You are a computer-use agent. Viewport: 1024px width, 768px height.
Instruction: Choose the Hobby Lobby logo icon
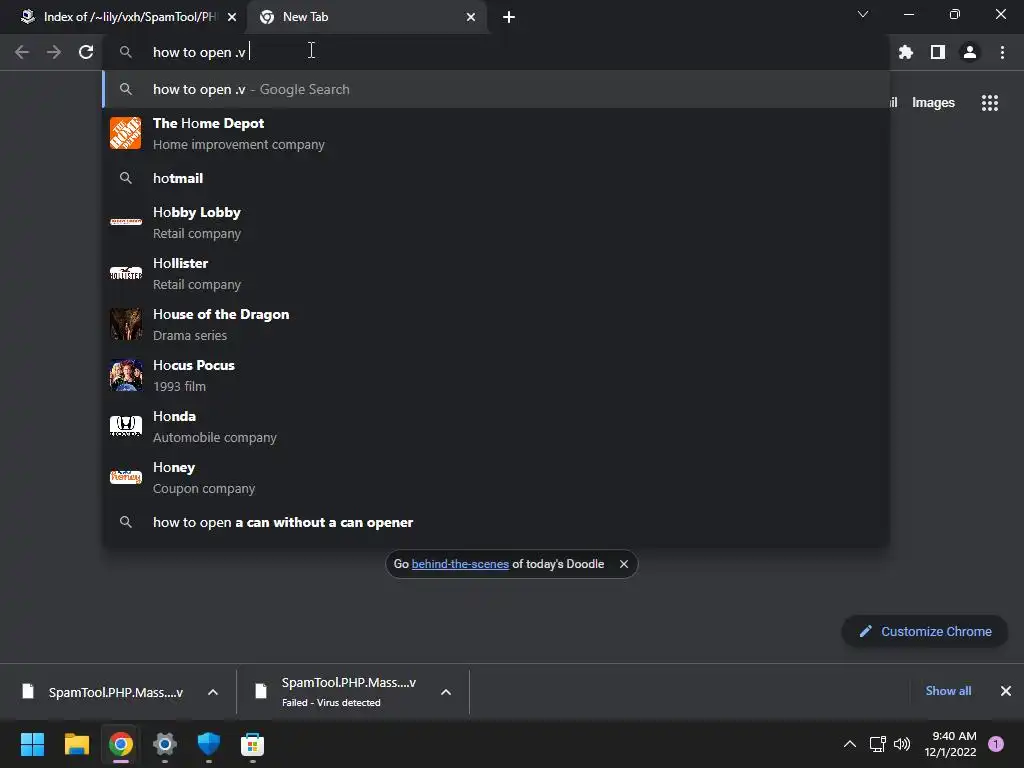pyautogui.click(x=125, y=222)
